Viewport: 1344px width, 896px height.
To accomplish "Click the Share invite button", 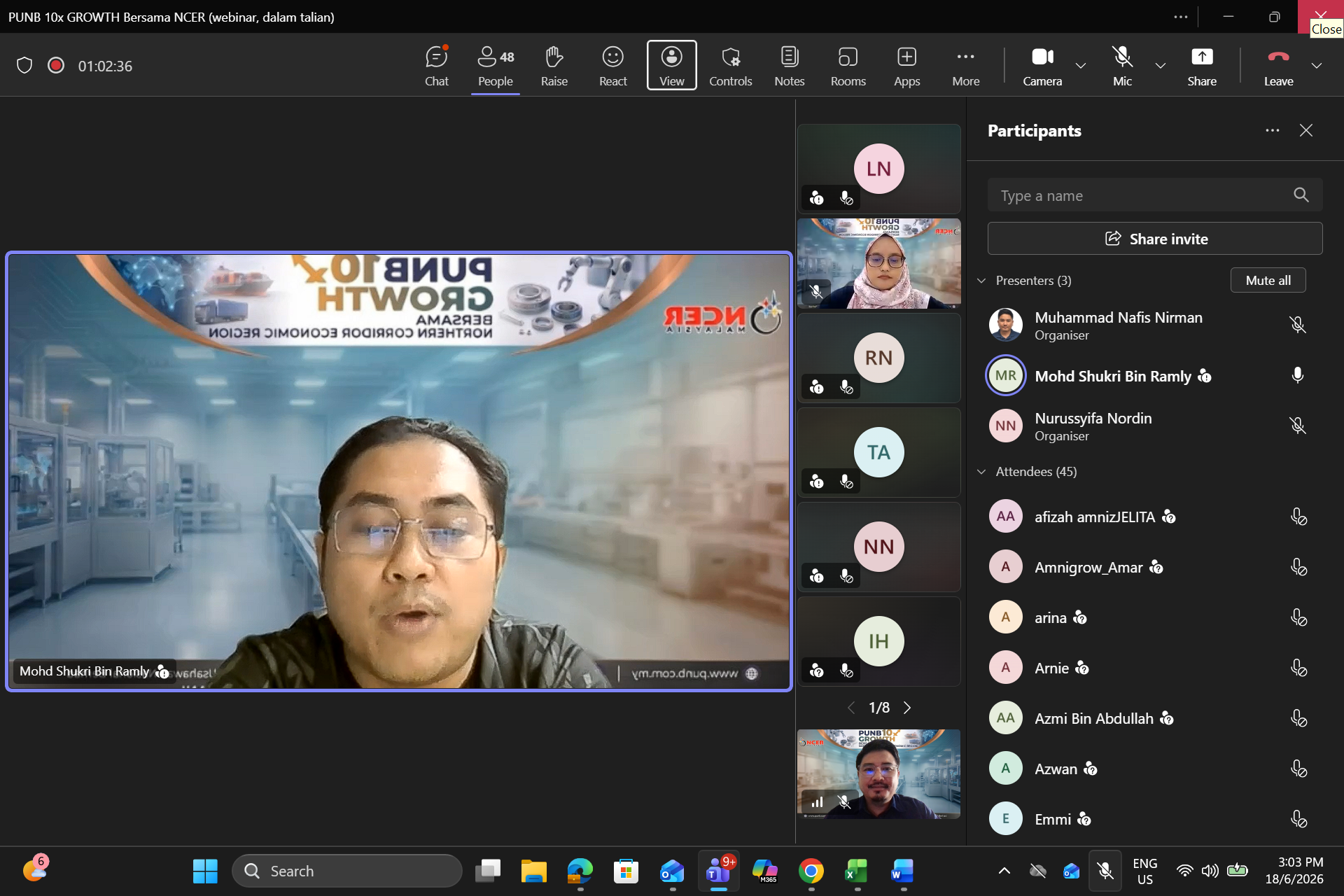I will pyautogui.click(x=1154, y=239).
